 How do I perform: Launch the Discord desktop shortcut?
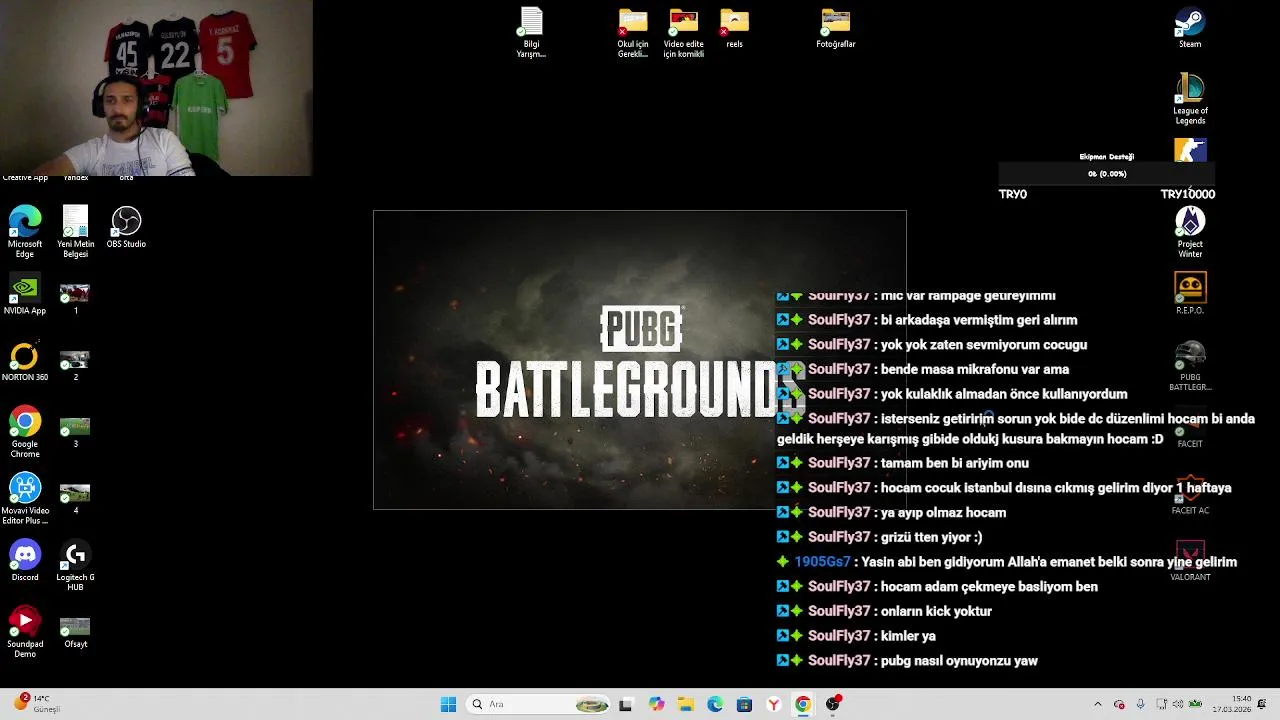click(25, 560)
